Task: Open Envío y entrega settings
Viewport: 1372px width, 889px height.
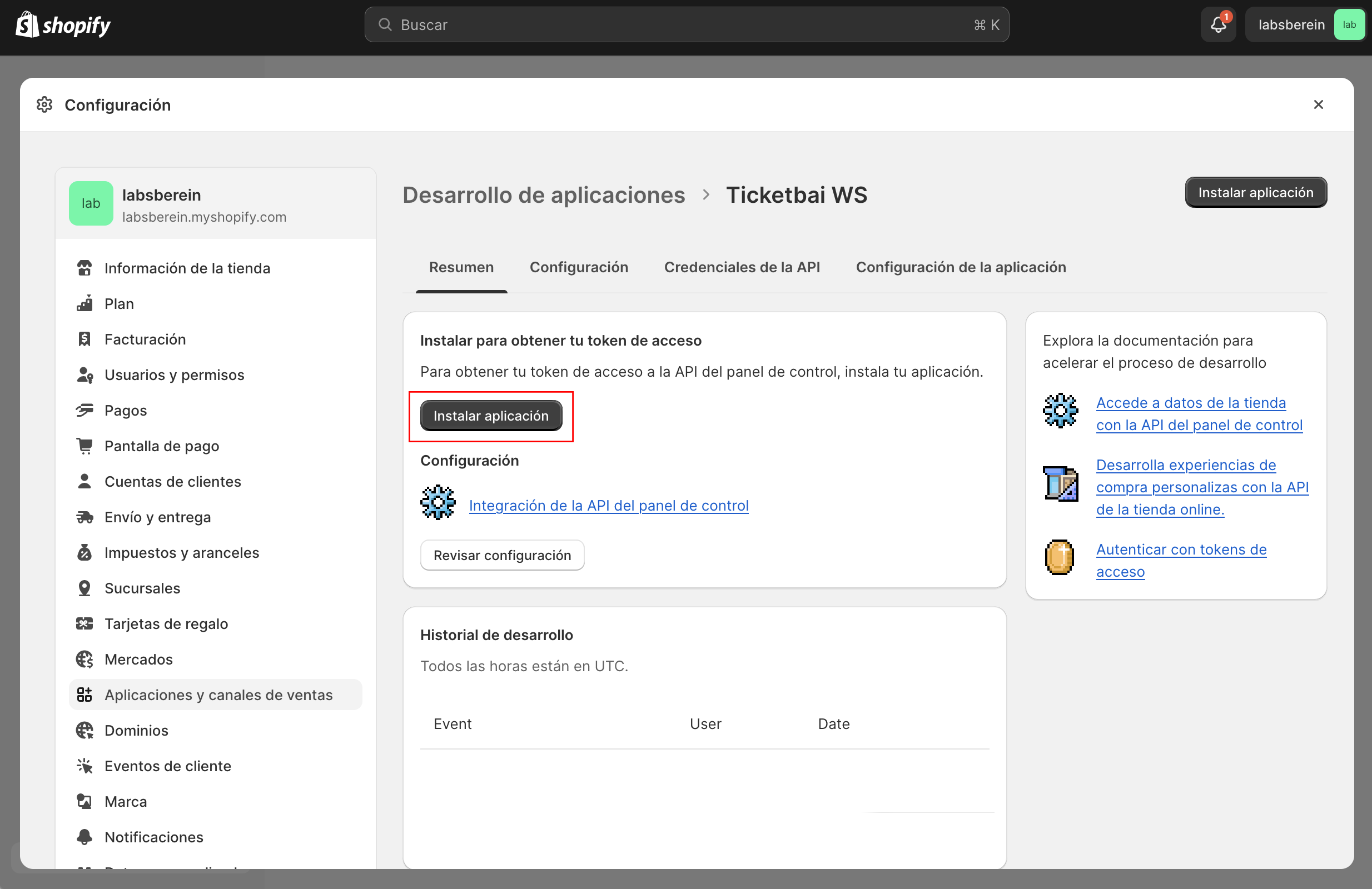Action: [x=157, y=517]
